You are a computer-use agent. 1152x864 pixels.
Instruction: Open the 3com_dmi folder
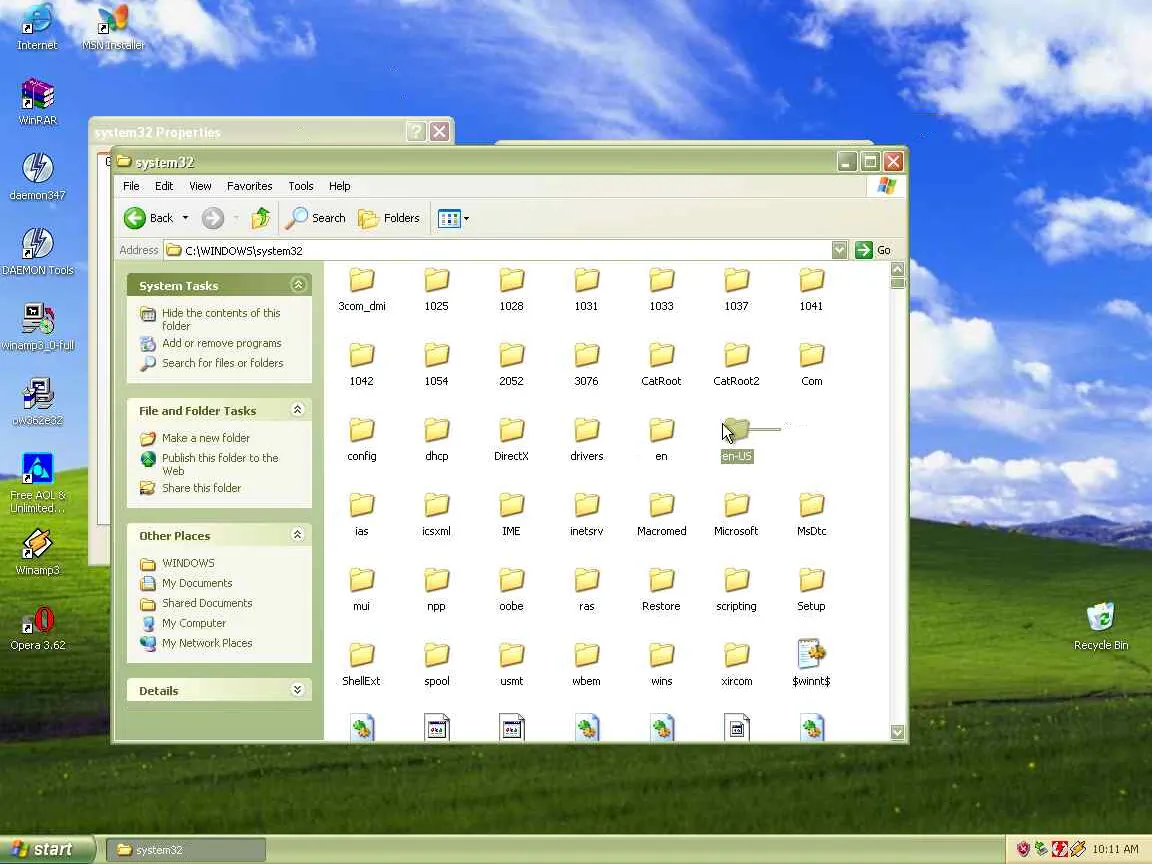click(x=361, y=289)
